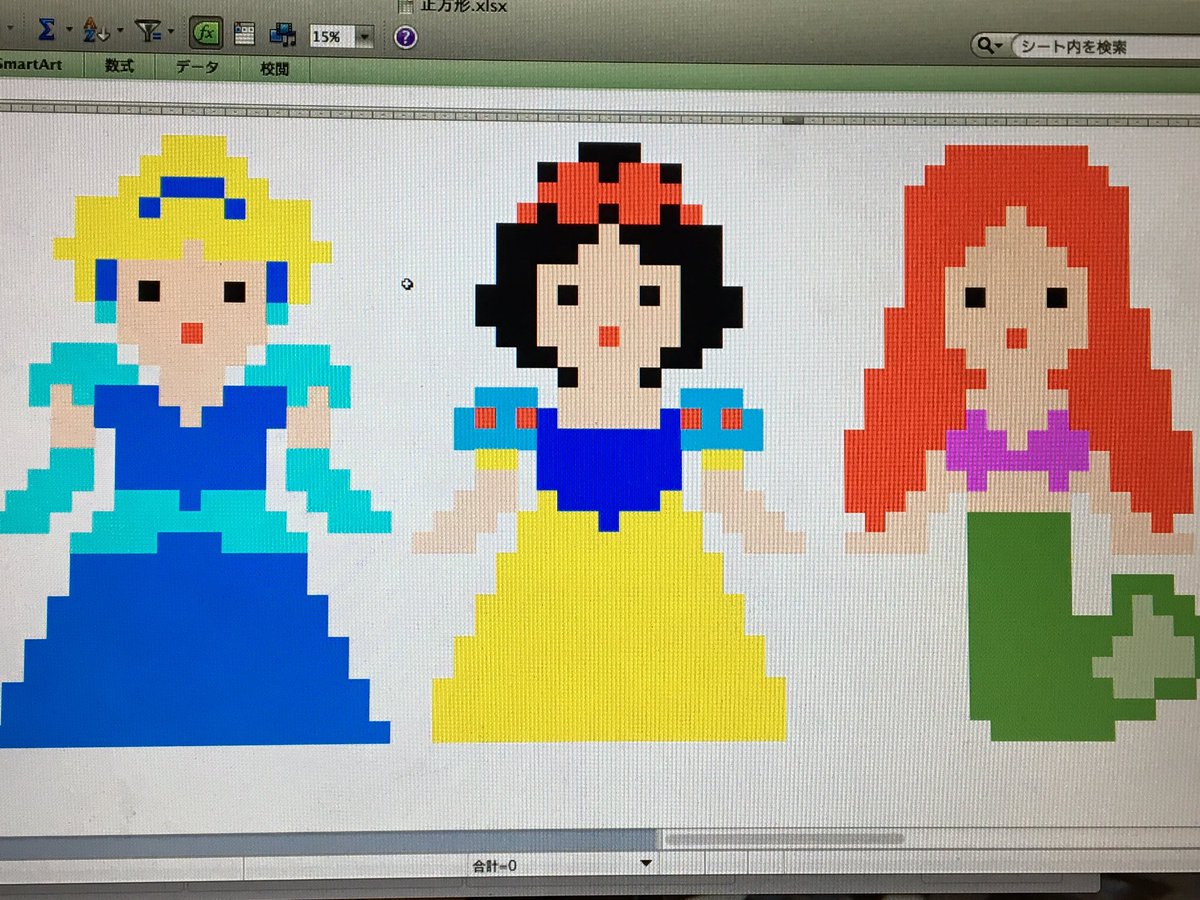The image size is (1200, 900).
Task: Open the media browser icon
Action: [282, 35]
